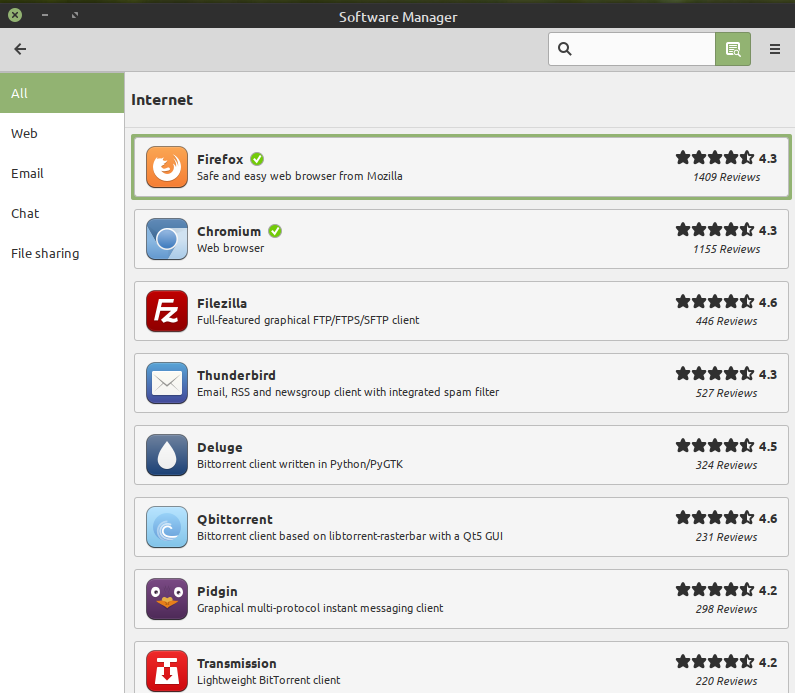The width and height of the screenshot is (795, 693).
Task: Click the Firefox app icon
Action: point(166,167)
